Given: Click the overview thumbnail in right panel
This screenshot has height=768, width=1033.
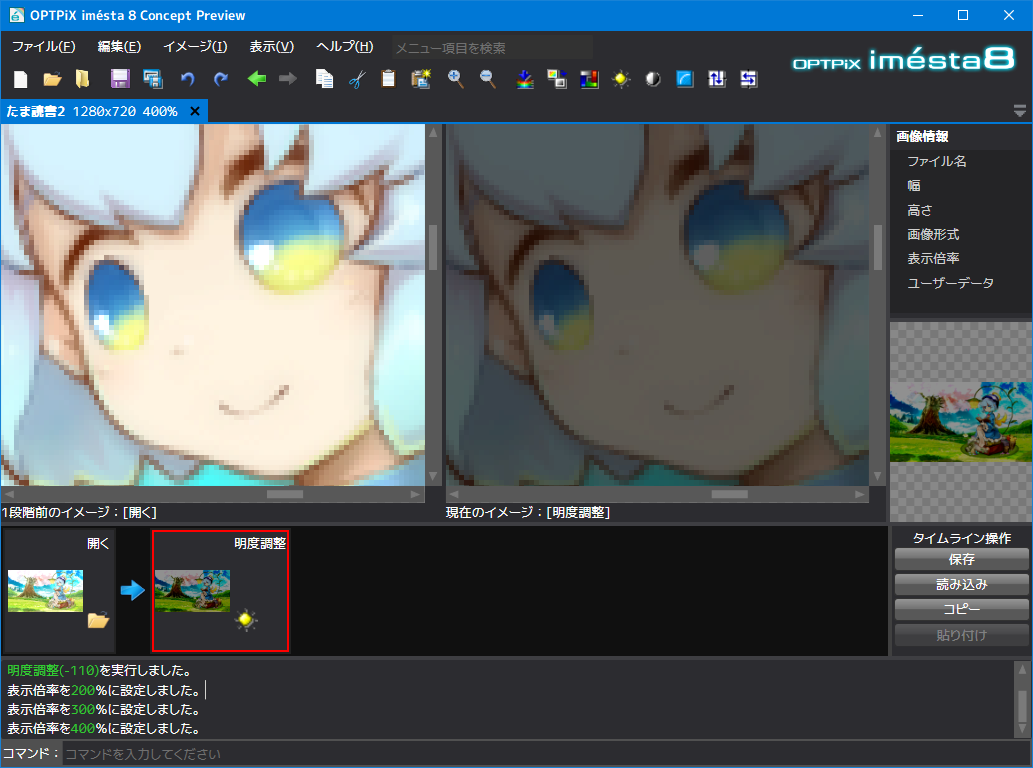Looking at the screenshot, I should pyautogui.click(x=961, y=422).
